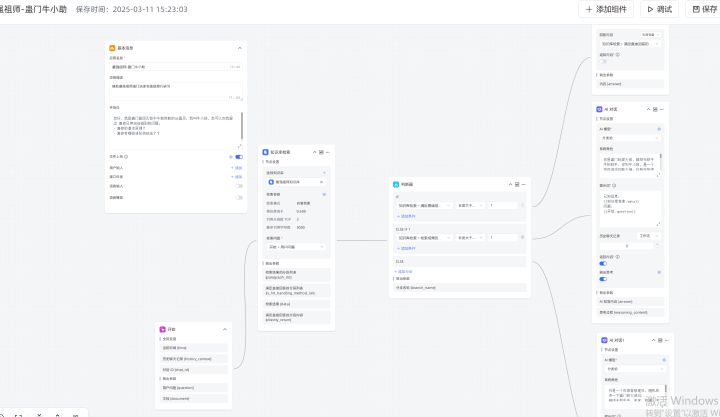Toggle the 文件上传 switch in 基本信息

238,157
